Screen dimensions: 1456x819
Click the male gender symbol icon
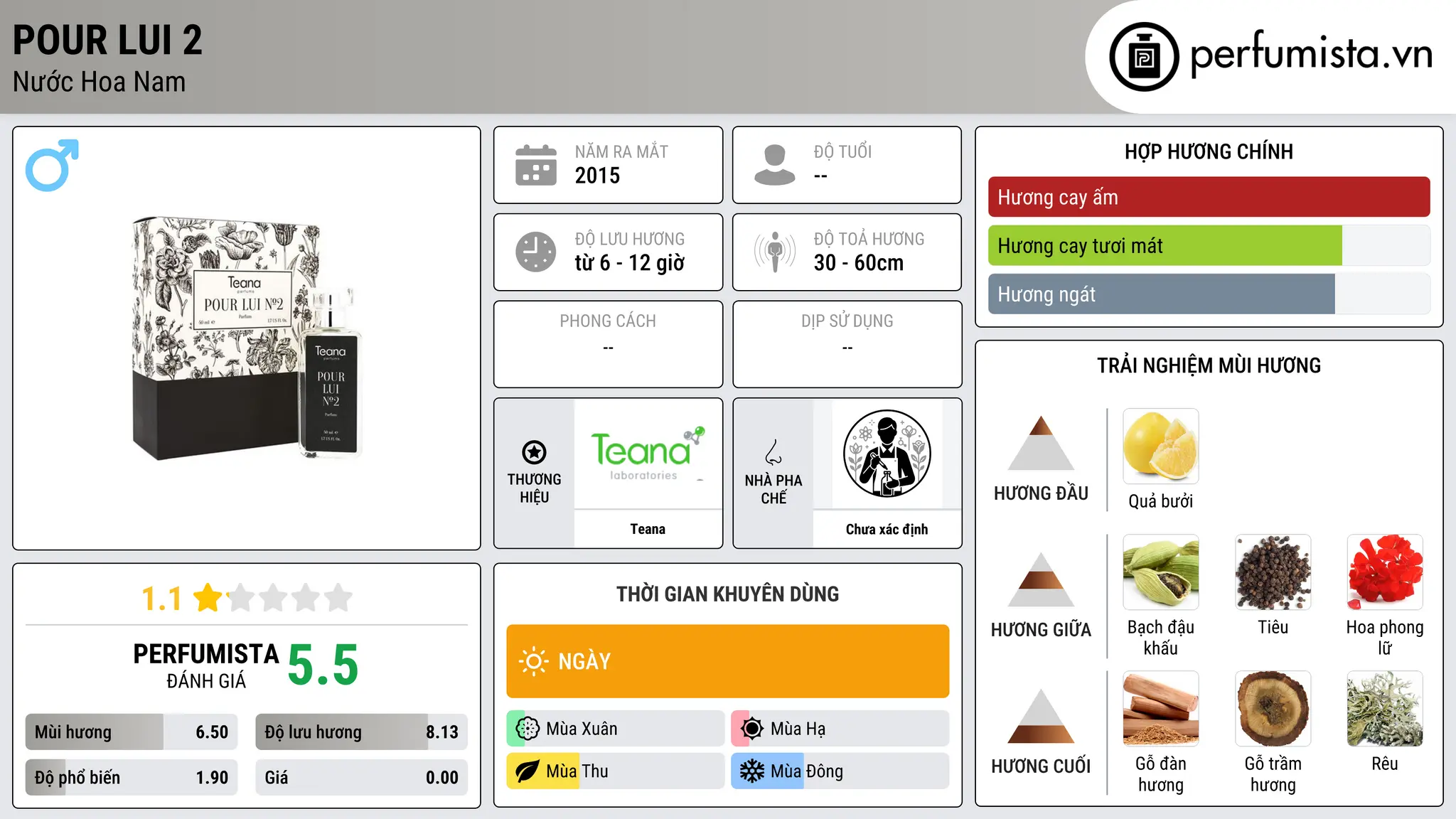coord(52,165)
